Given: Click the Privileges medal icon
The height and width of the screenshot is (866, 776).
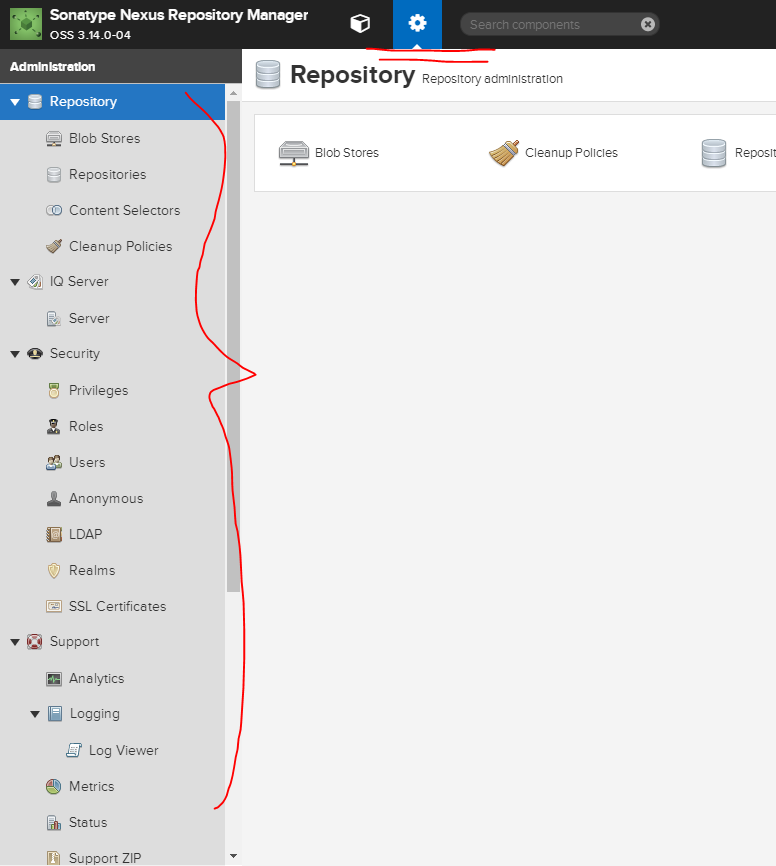Looking at the screenshot, I should 54,390.
